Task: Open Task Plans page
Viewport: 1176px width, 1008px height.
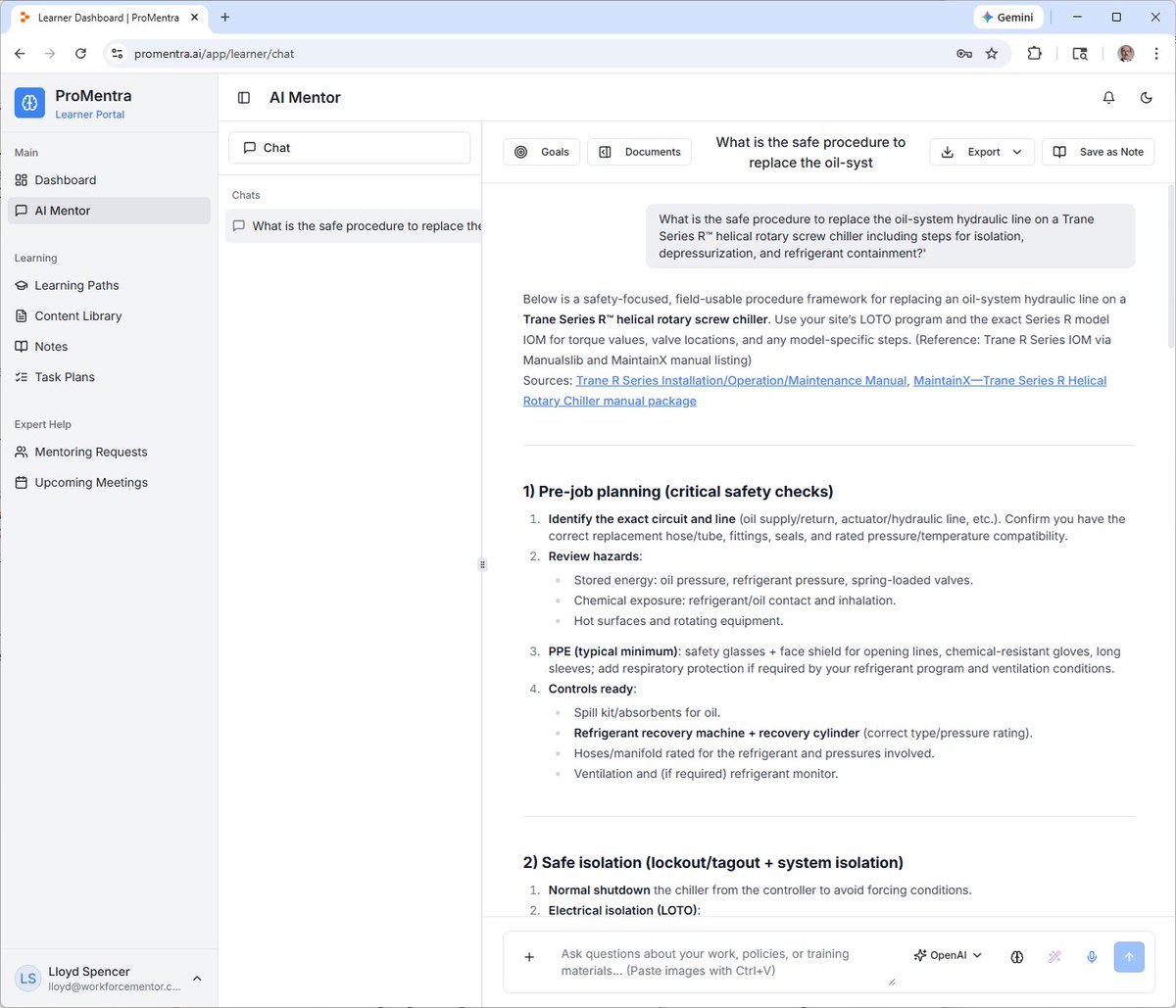Action: click(x=109, y=377)
